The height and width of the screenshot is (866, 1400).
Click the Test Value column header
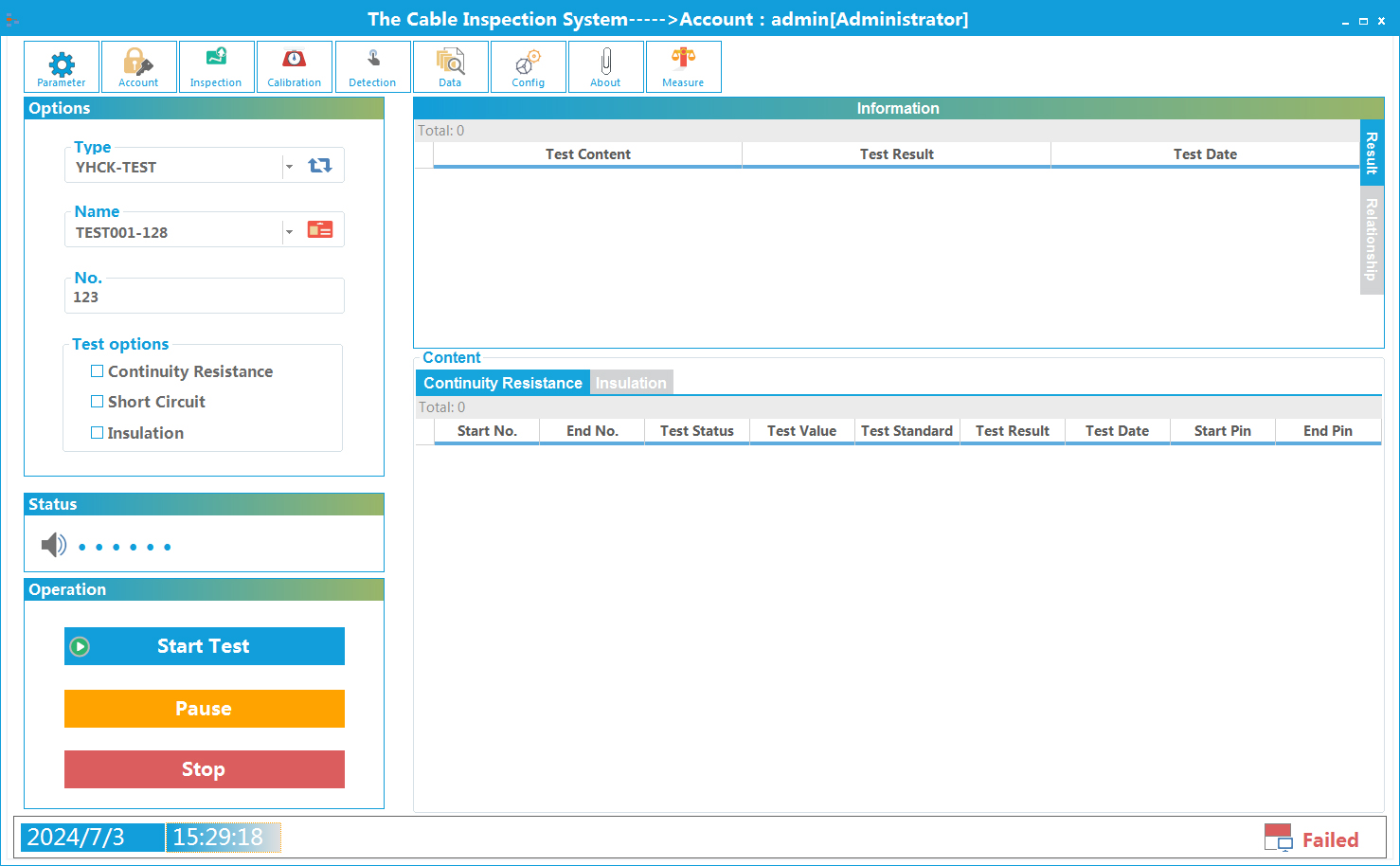pos(801,431)
